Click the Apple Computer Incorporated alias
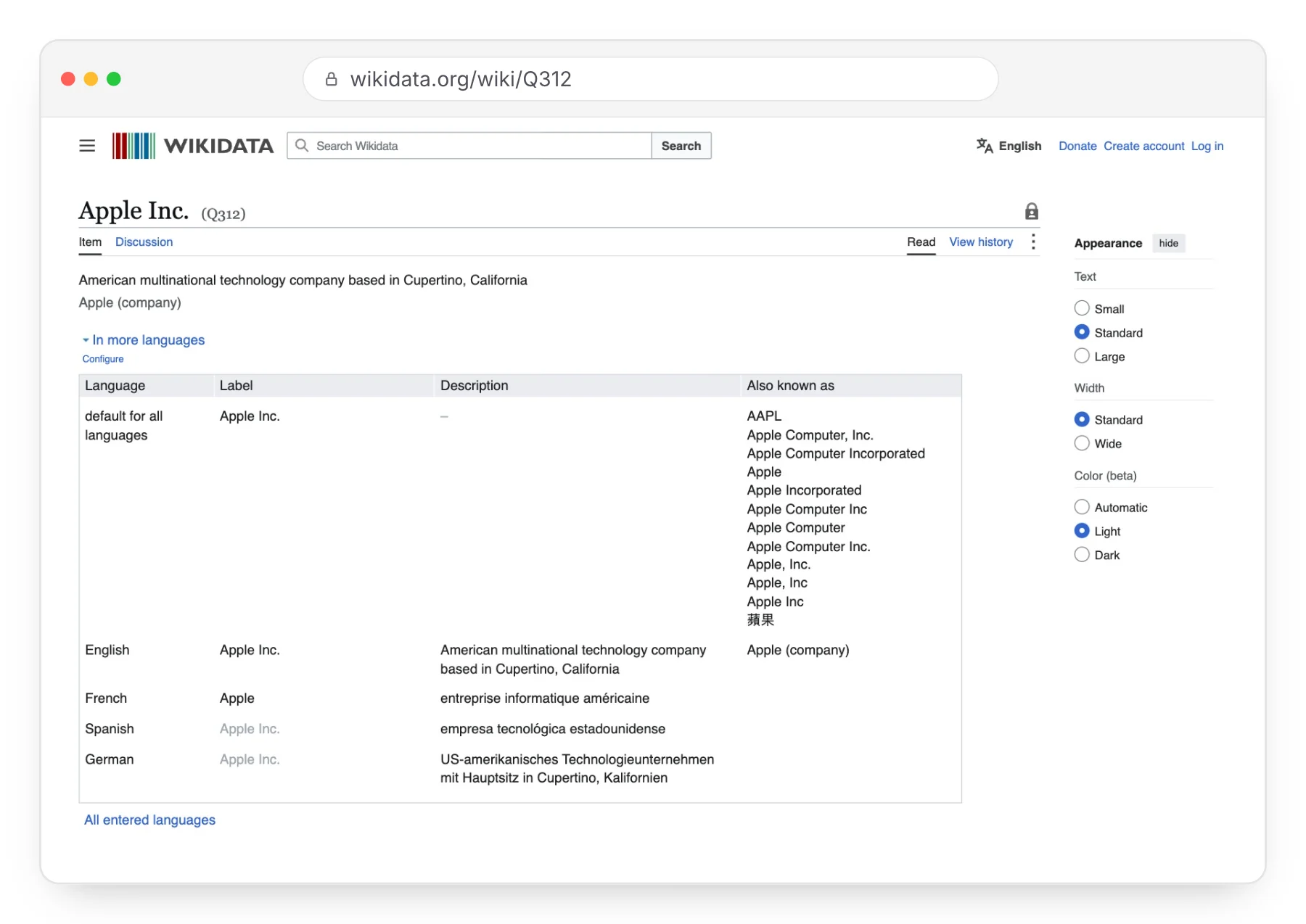 point(836,453)
